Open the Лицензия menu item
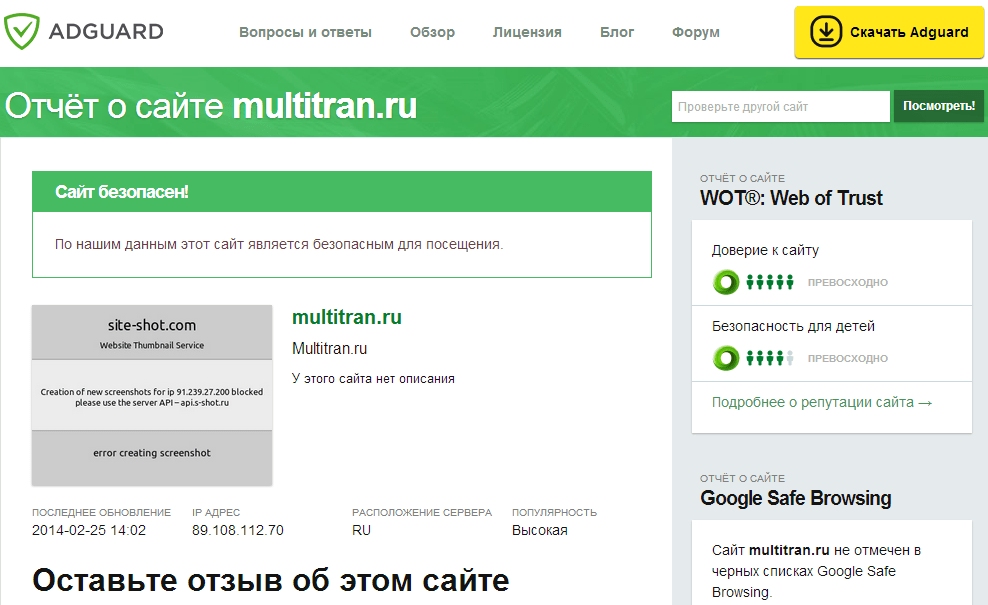988x605 pixels. click(x=527, y=32)
